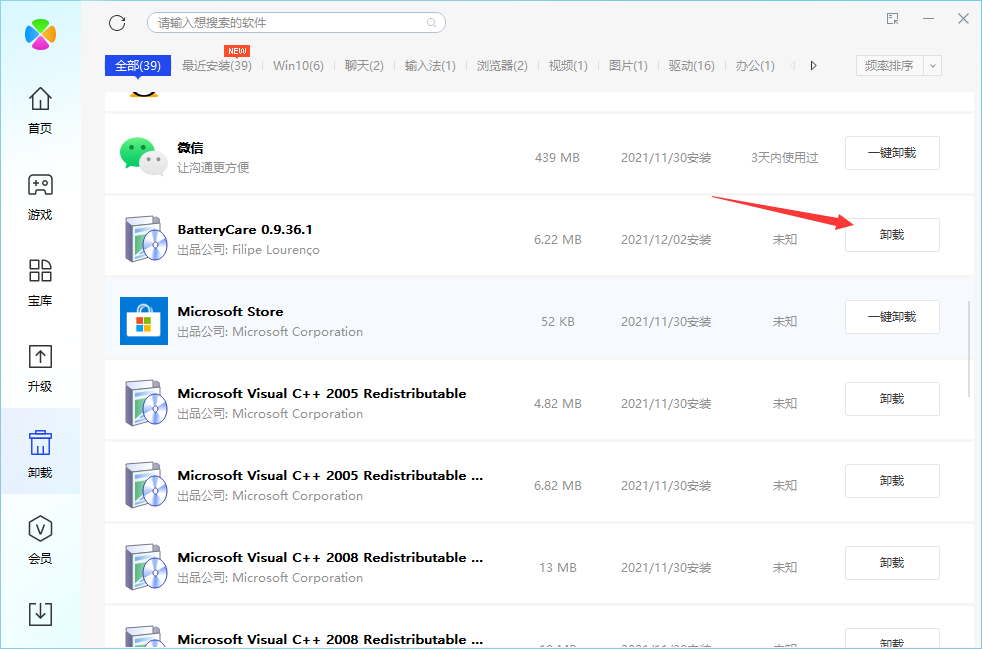Click the 3天内使用过 usage text
982x649 pixels.
pyautogui.click(x=785, y=158)
